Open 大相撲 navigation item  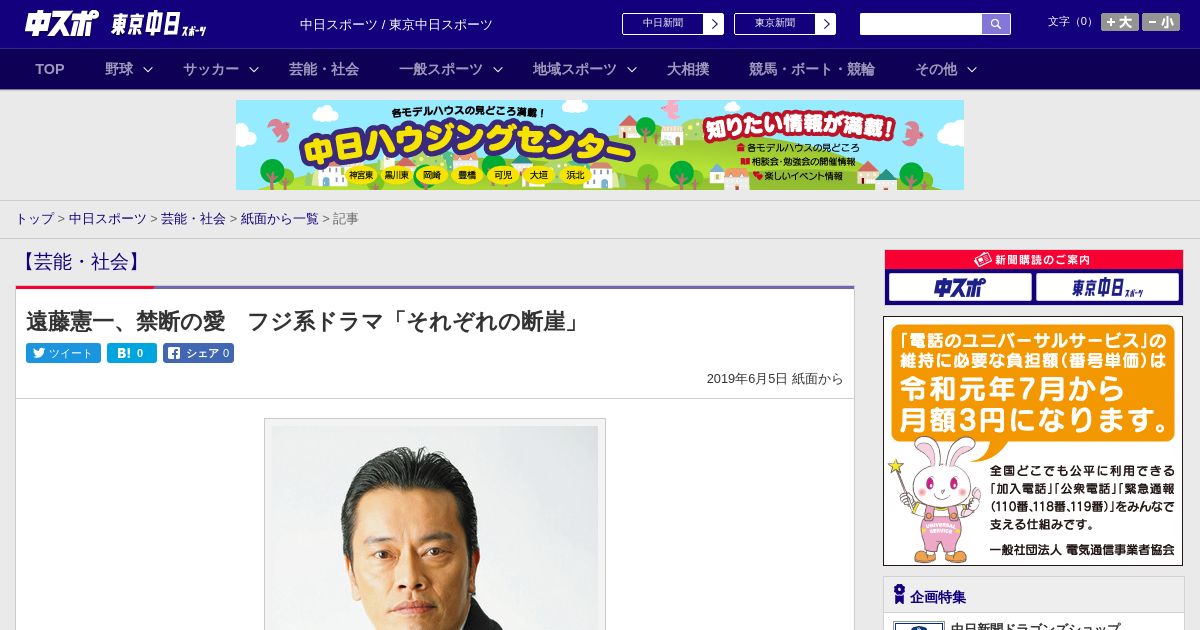click(x=688, y=69)
